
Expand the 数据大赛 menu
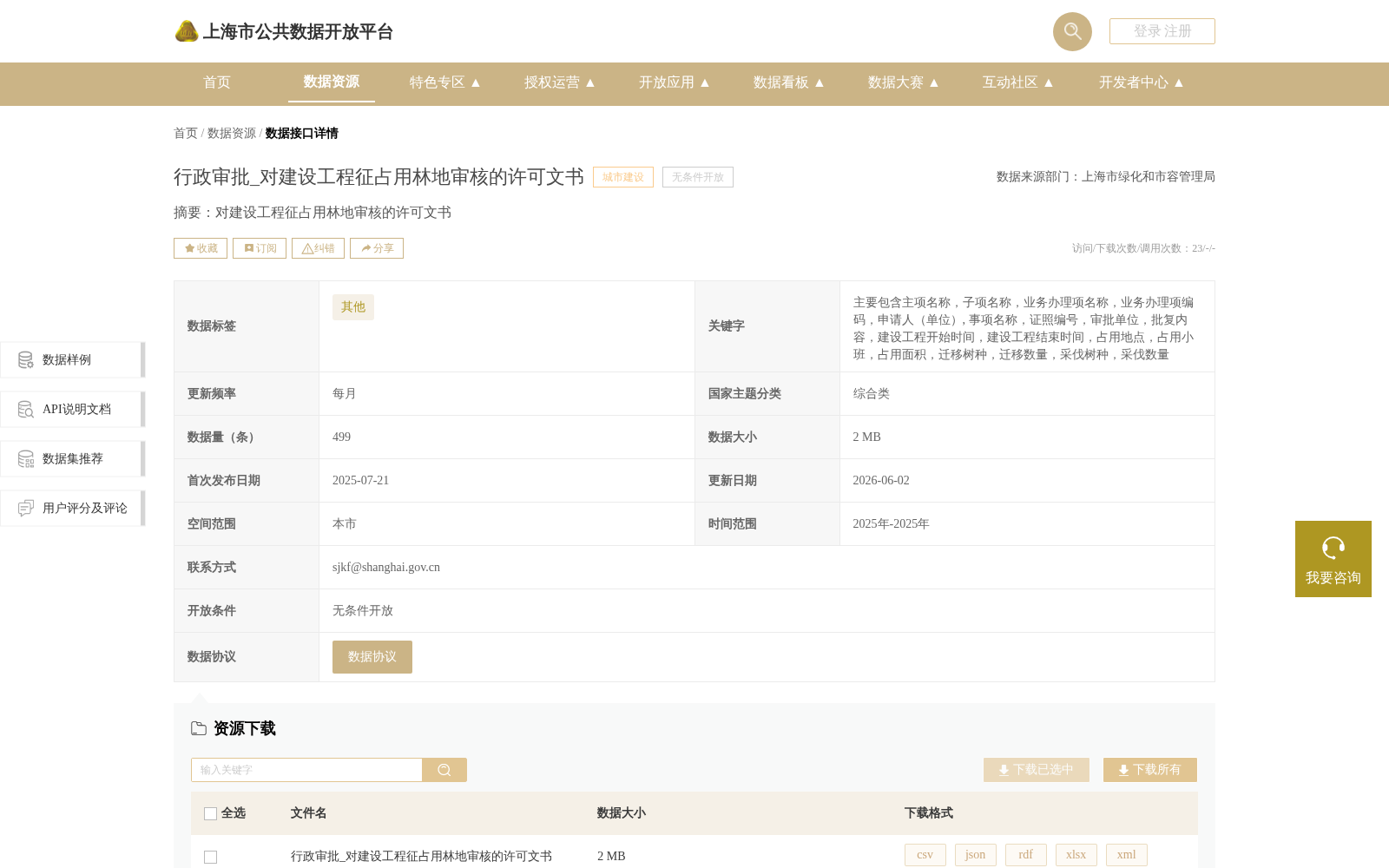[x=904, y=82]
